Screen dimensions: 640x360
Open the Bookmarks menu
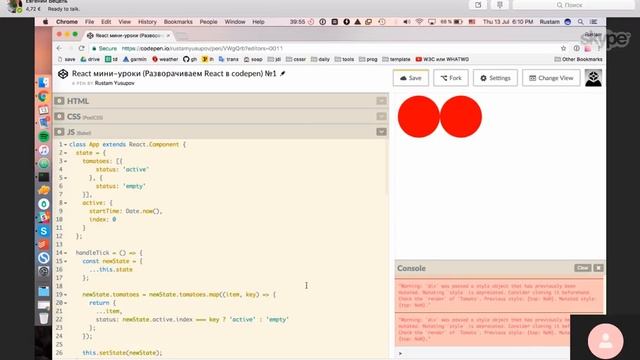(x=178, y=22)
